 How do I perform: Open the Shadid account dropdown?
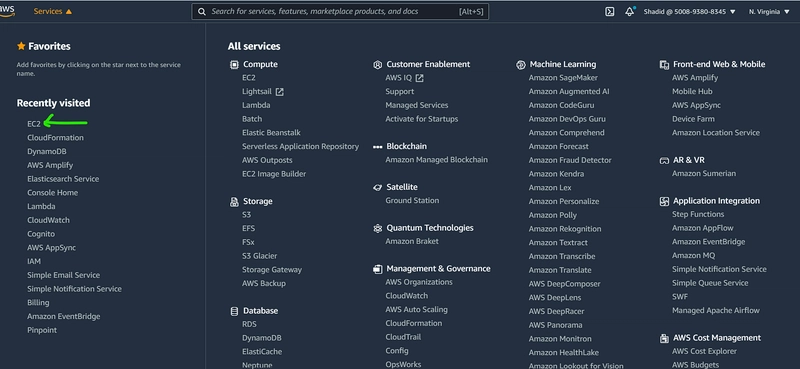pyautogui.click(x=689, y=12)
